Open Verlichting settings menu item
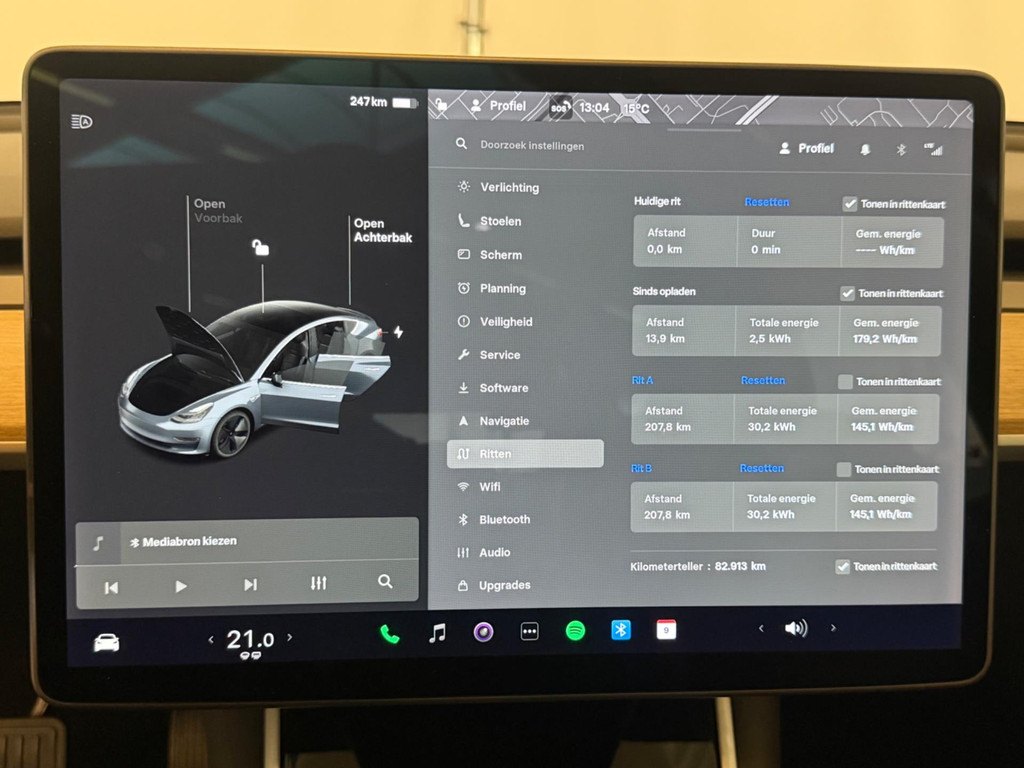The height and width of the screenshot is (768, 1024). point(509,187)
